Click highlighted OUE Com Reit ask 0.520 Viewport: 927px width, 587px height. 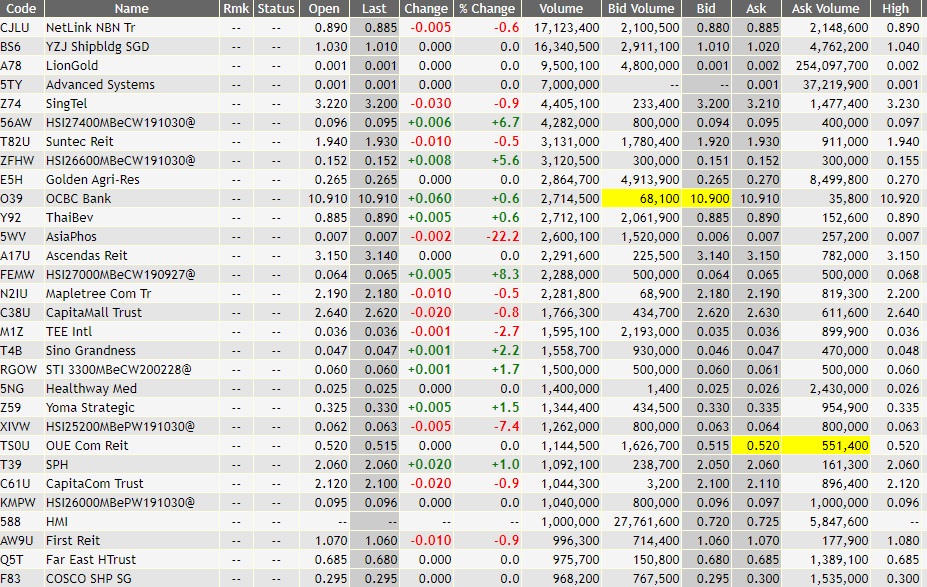coord(756,446)
